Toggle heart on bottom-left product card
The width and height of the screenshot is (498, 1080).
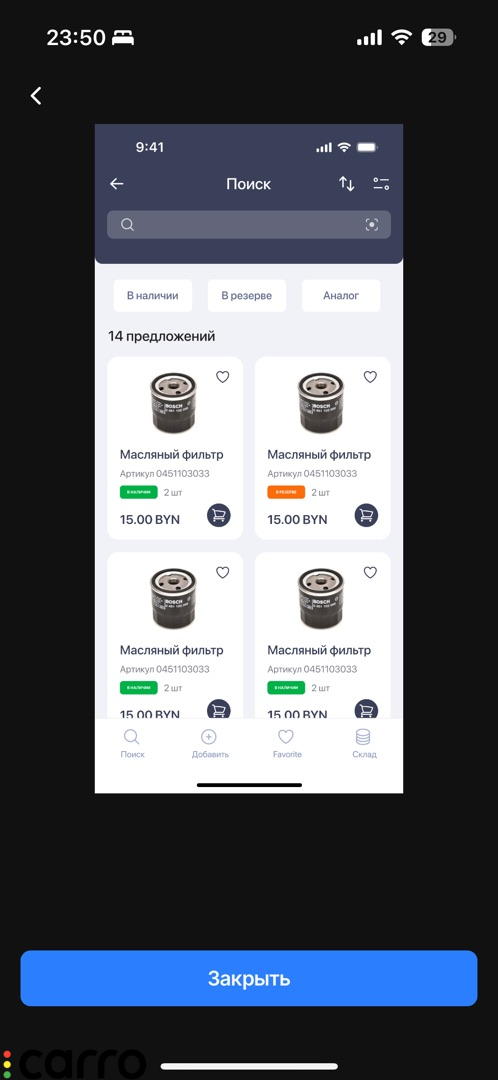pyautogui.click(x=222, y=572)
